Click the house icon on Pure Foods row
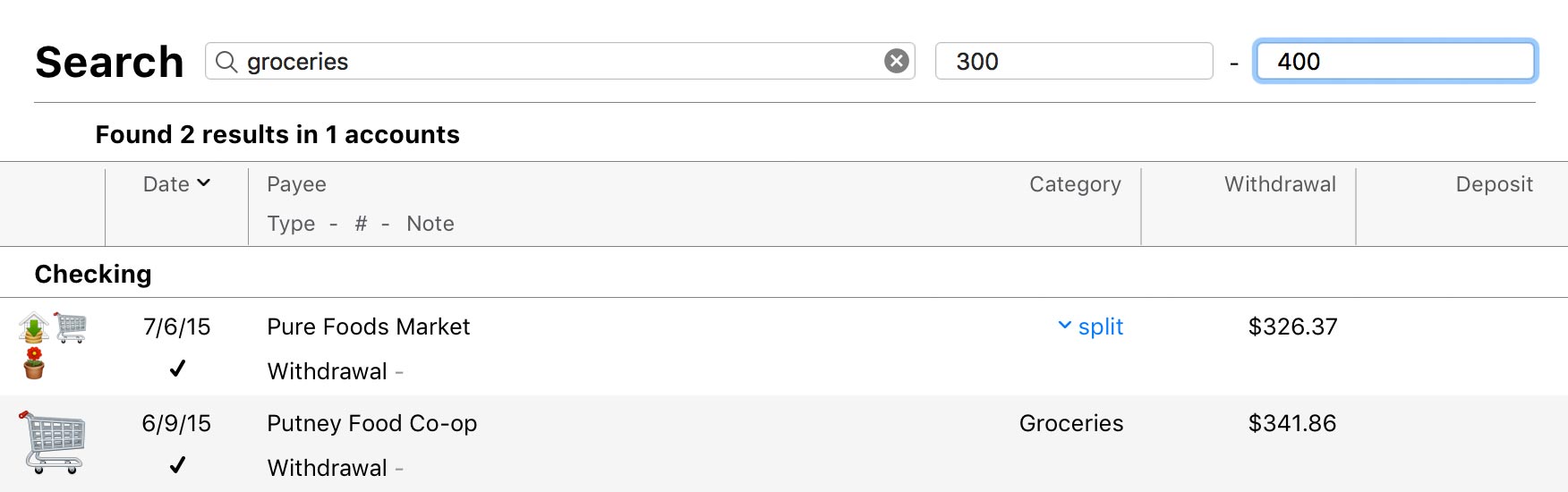The width and height of the screenshot is (1568, 492). click(34, 327)
